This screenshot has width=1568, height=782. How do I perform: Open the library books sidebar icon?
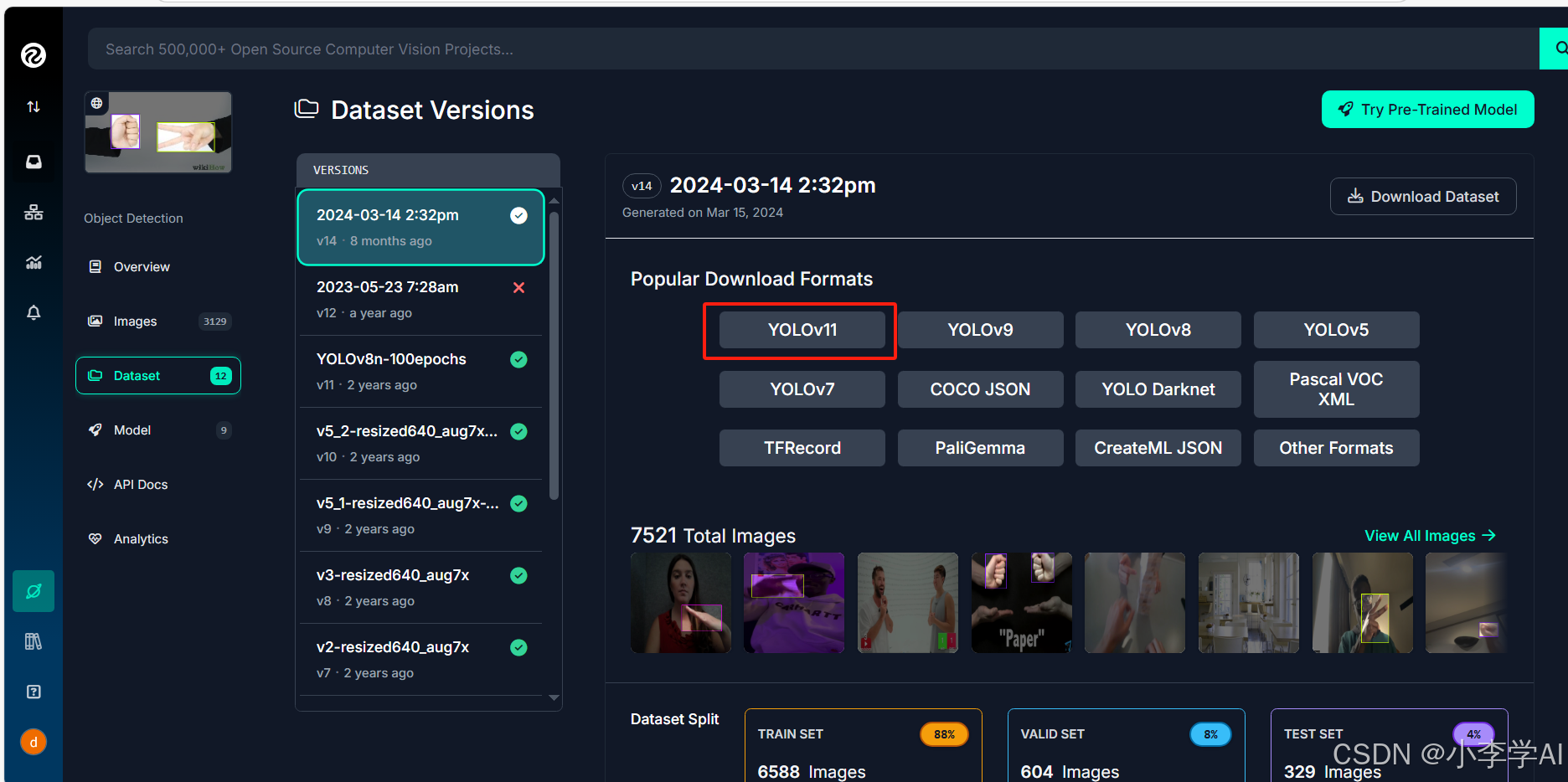(34, 641)
